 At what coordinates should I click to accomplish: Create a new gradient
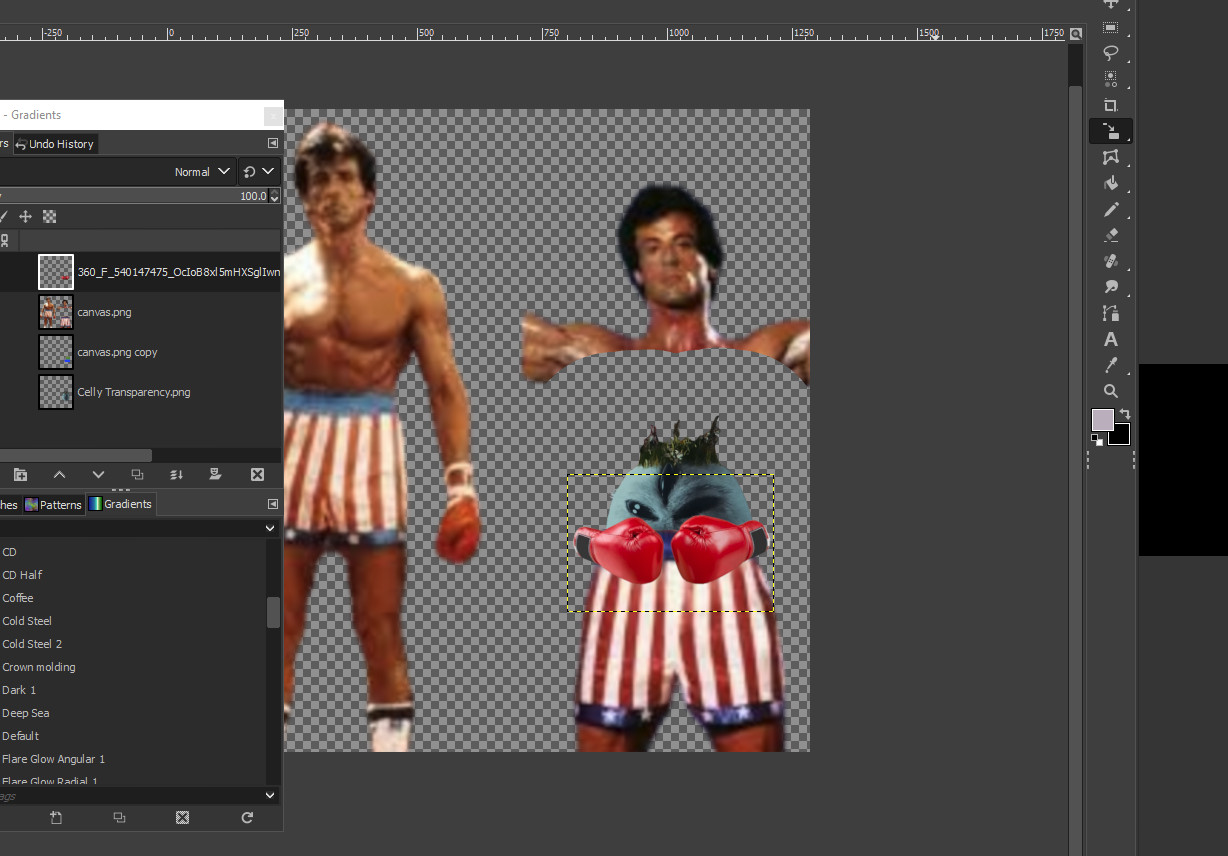[x=56, y=817]
